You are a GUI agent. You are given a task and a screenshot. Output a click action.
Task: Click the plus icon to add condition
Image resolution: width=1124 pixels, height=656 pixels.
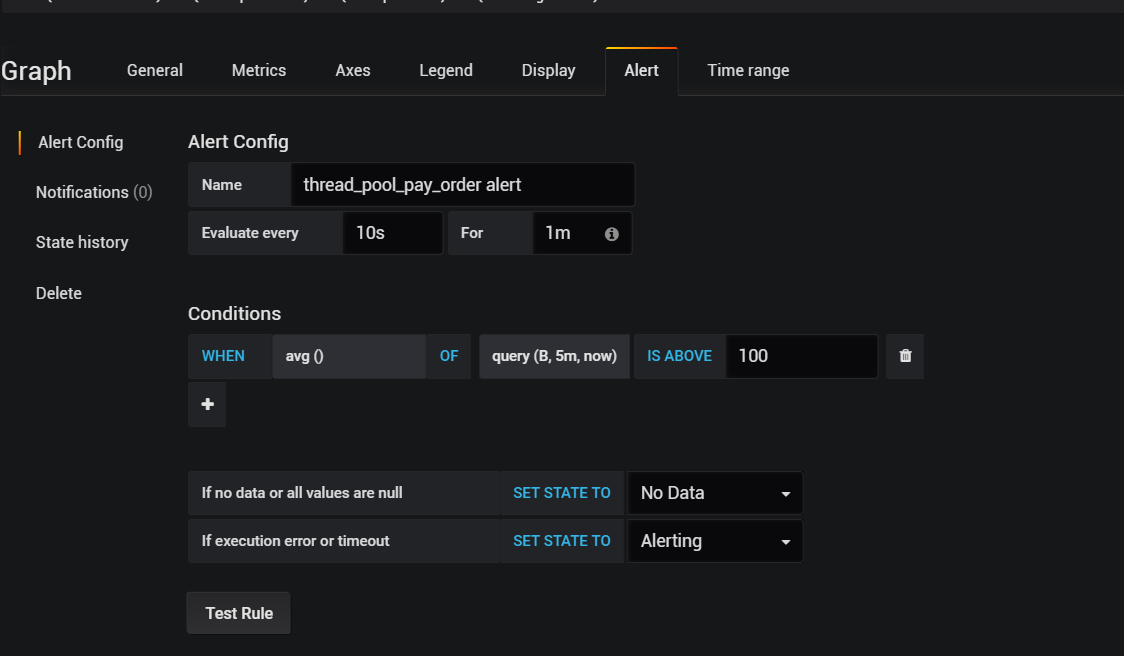point(207,404)
